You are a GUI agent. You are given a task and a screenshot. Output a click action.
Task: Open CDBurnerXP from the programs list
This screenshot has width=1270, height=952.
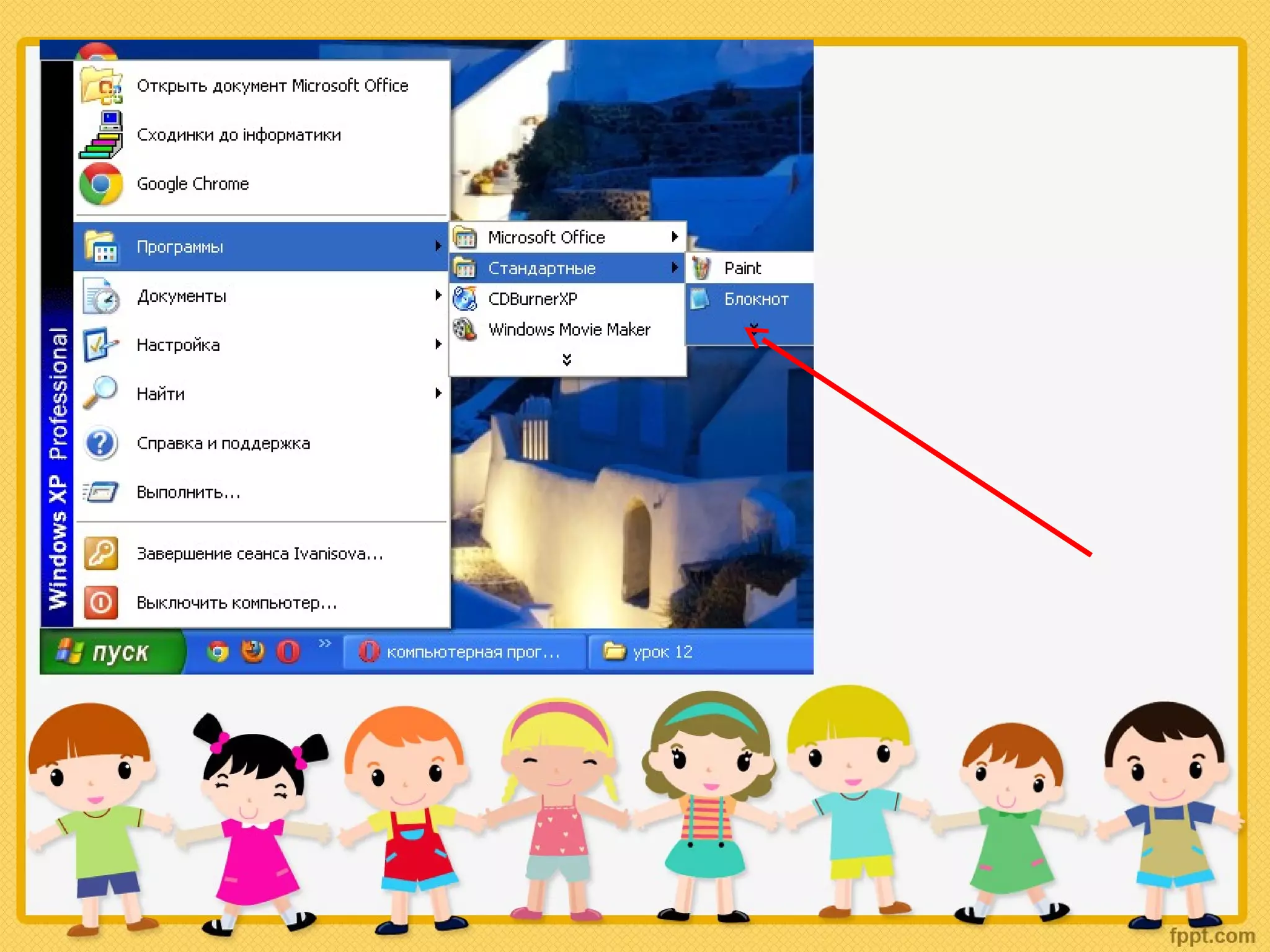tap(532, 299)
